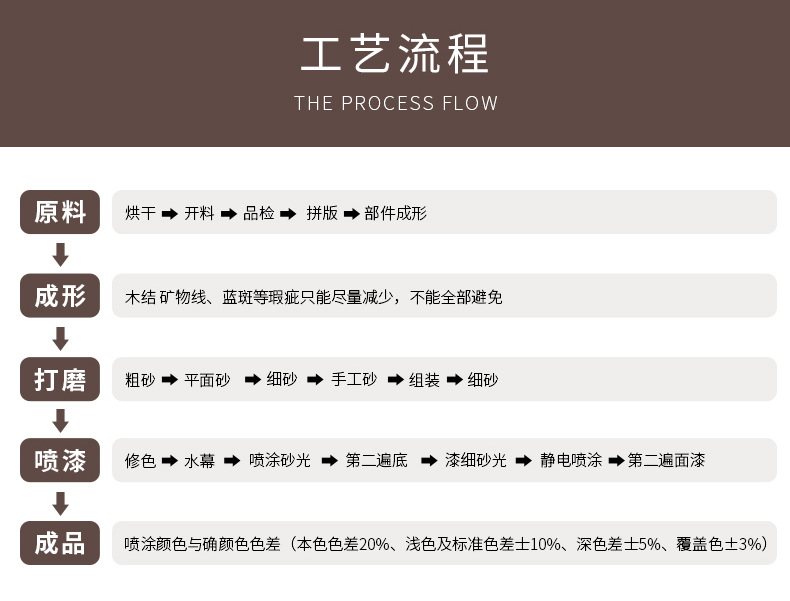This screenshot has height=601, width=790.
Task: Click the 第二遍面漆 step text
Action: [x=666, y=461]
